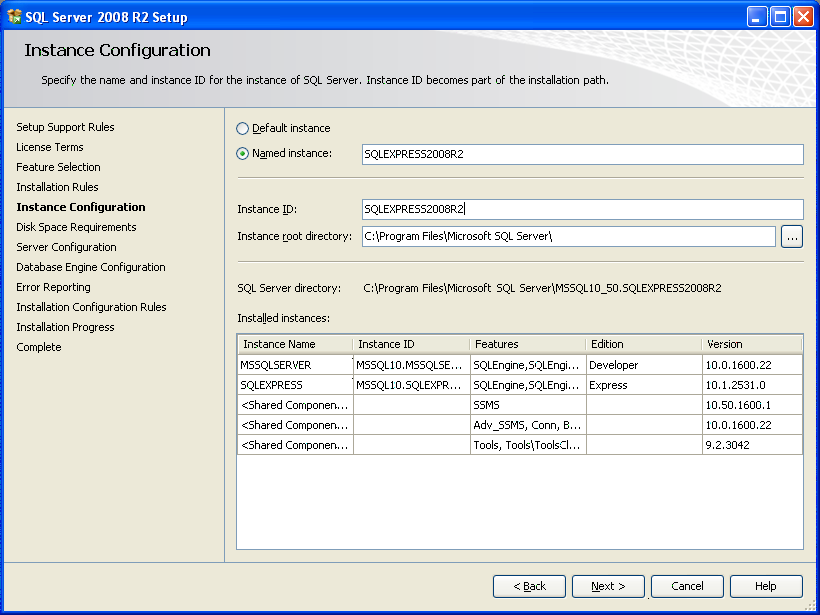
Task: Sort by the Features column header
Action: click(x=528, y=344)
